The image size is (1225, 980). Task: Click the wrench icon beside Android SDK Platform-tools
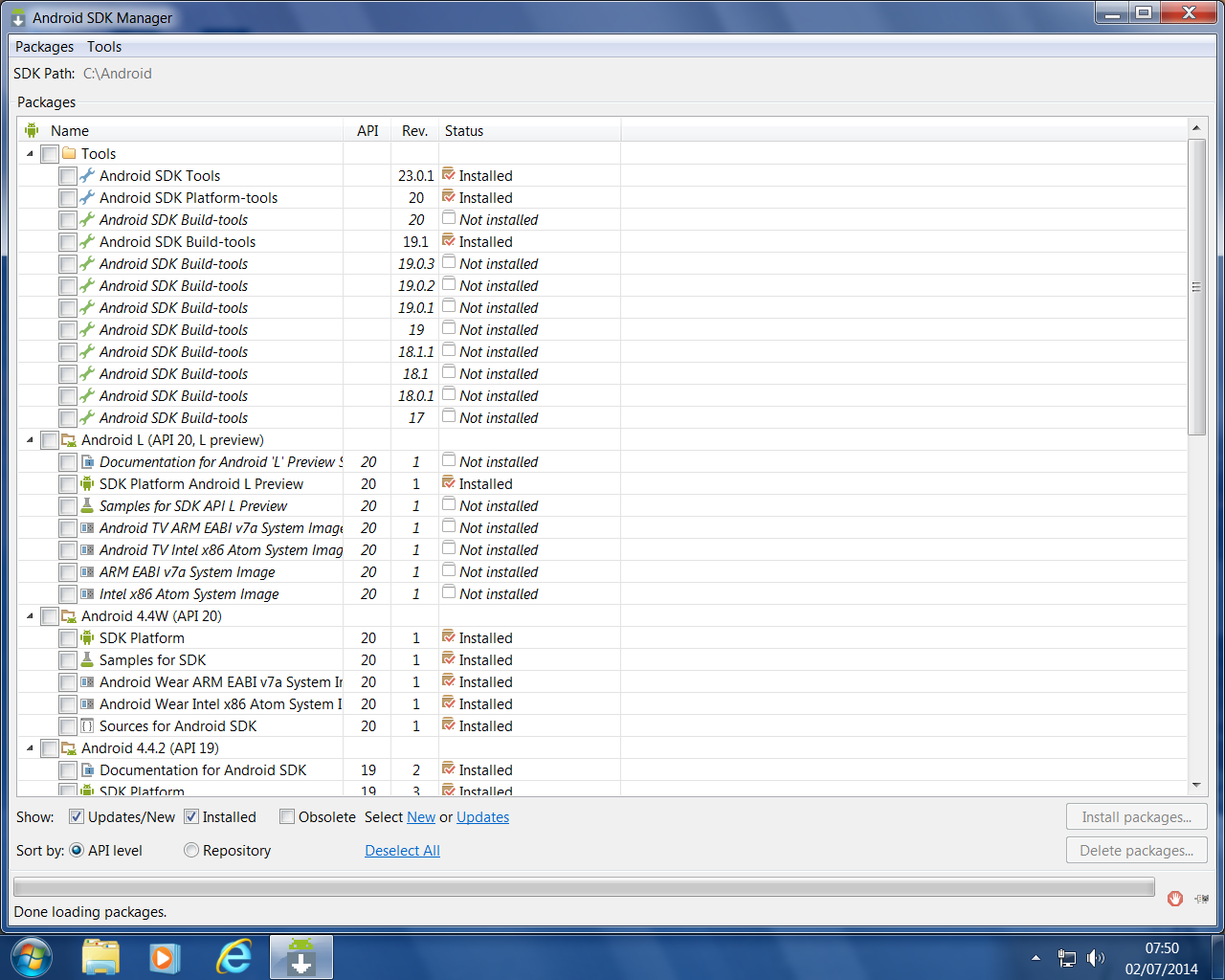coord(87,197)
